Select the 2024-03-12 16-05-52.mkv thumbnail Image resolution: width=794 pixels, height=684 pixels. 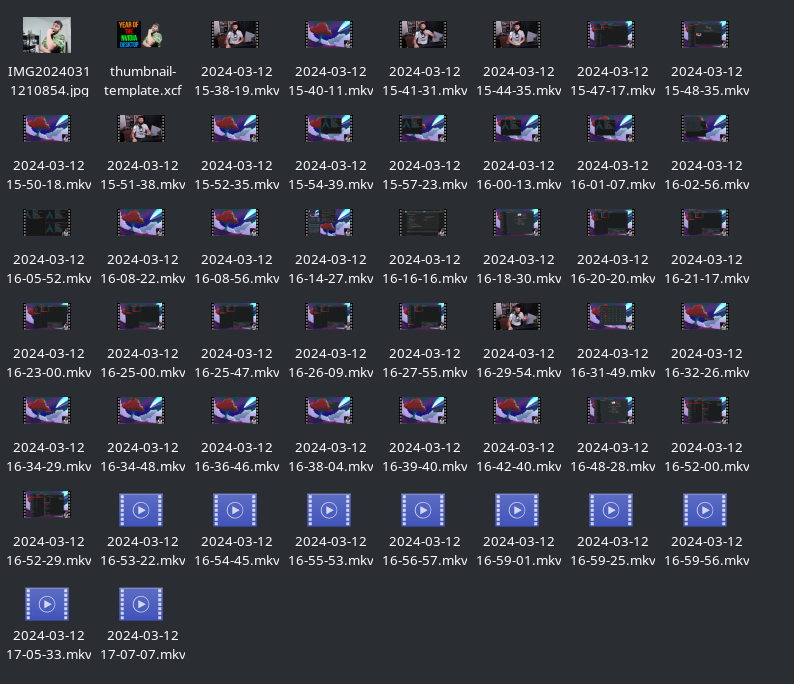[47, 222]
